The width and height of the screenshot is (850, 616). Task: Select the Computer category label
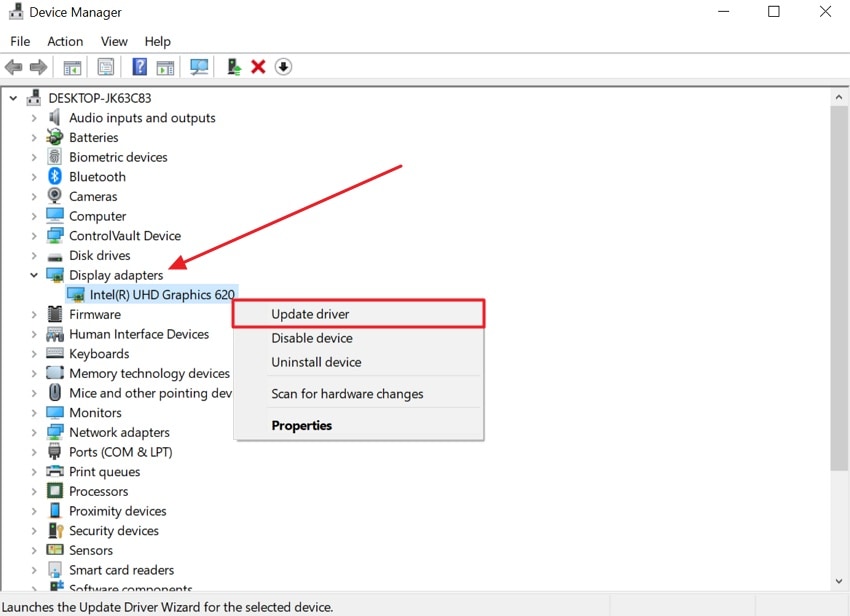98,216
